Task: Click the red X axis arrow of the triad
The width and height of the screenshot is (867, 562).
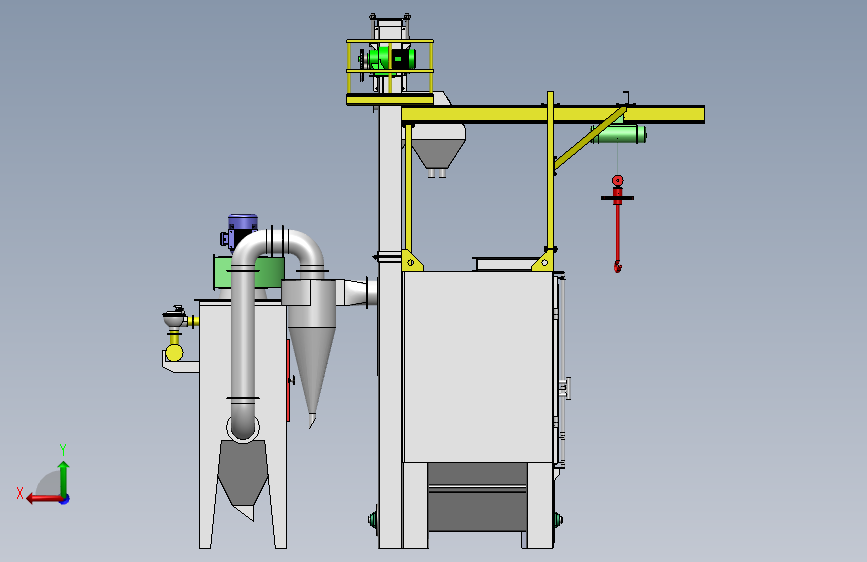Action: point(43,499)
